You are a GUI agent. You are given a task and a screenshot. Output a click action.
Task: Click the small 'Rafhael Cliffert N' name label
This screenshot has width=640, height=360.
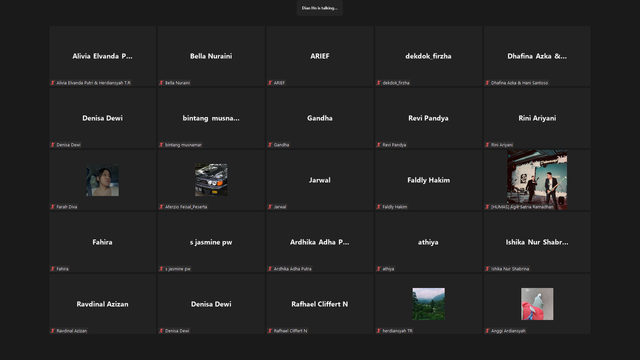click(x=291, y=331)
